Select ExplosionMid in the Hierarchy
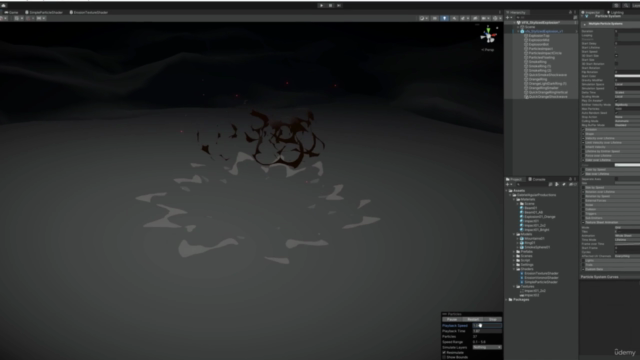Viewport: 640px width, 360px height. tap(539, 40)
